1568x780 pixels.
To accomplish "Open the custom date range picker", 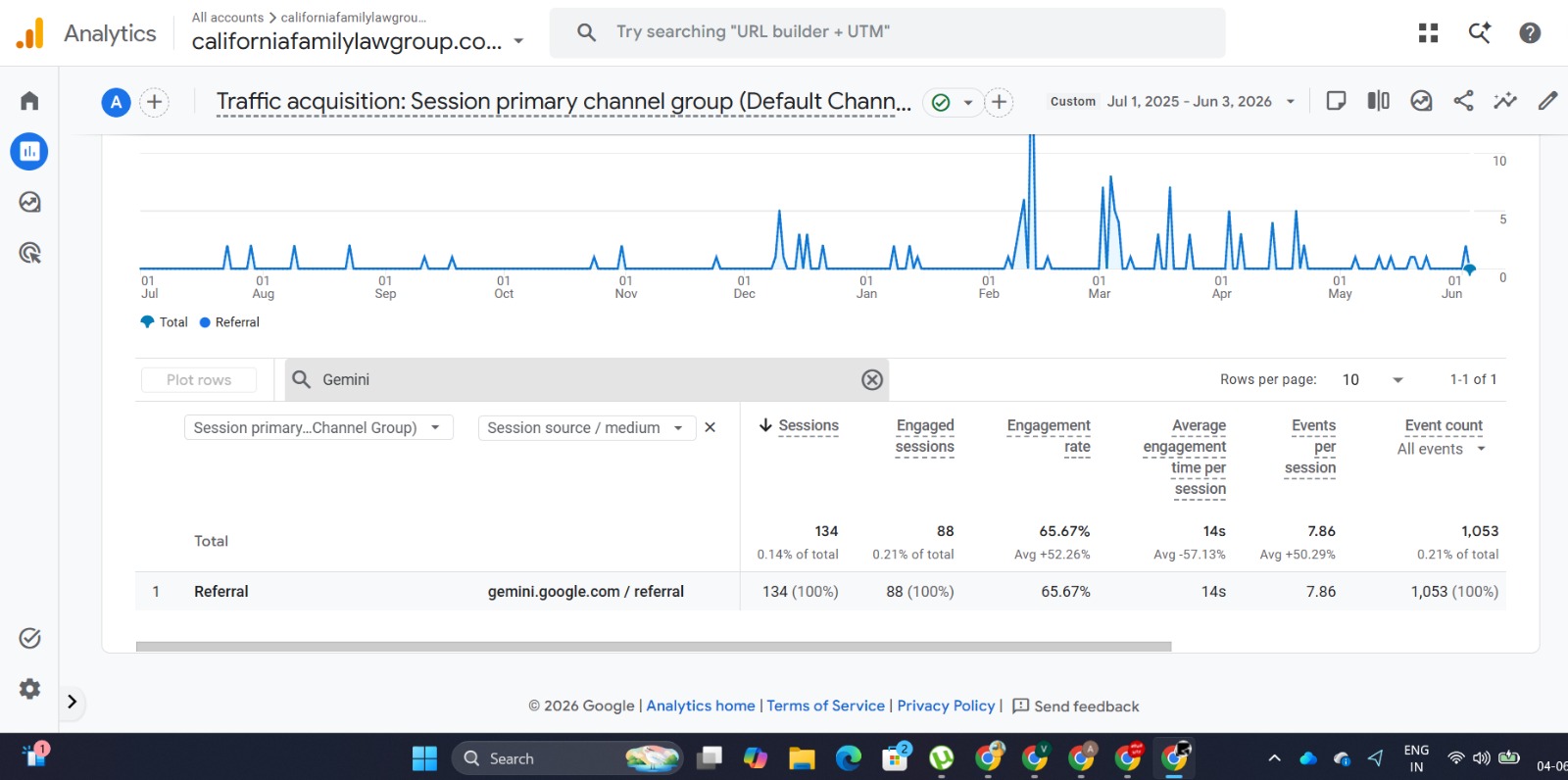I will click(x=1173, y=101).
